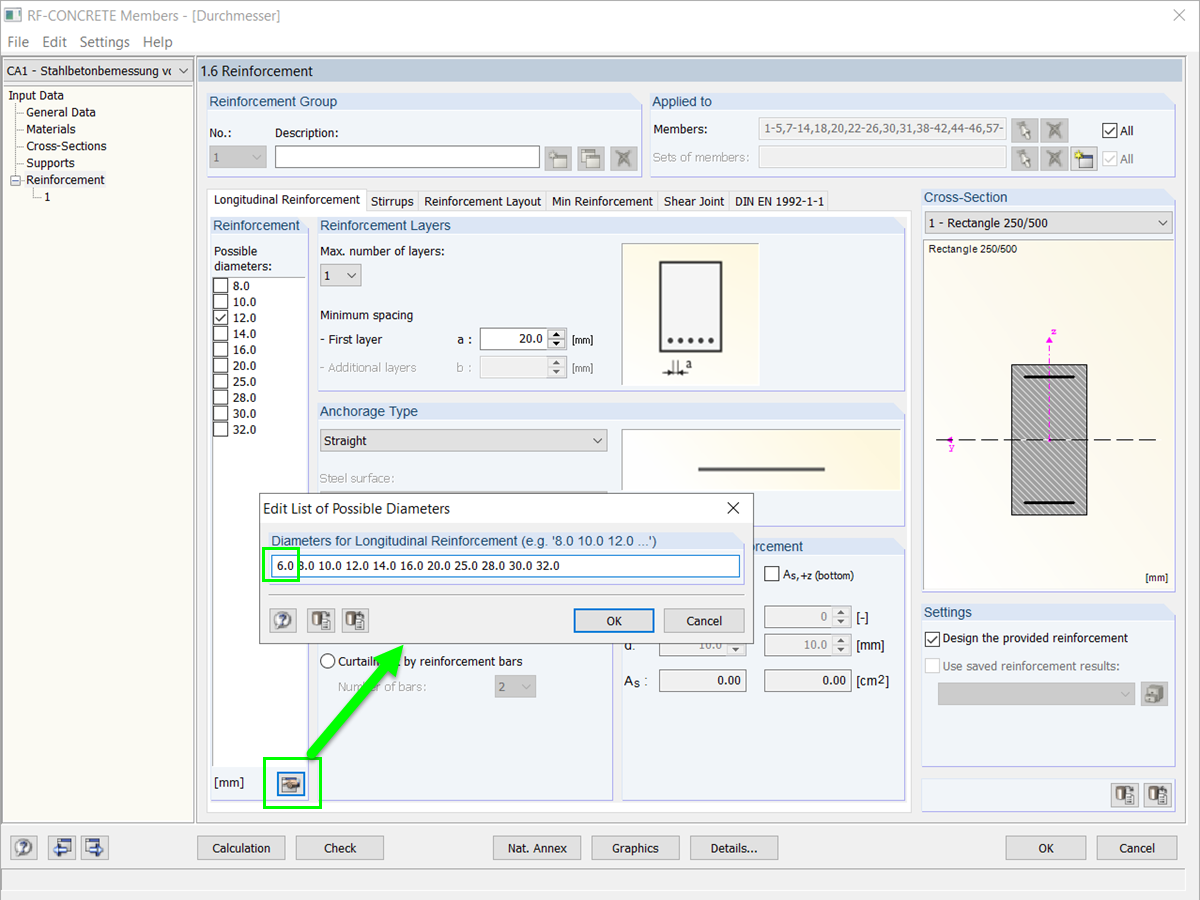Screen dimensions: 1200x900
Task: Click the main window Cancel button
Action: [1137, 848]
